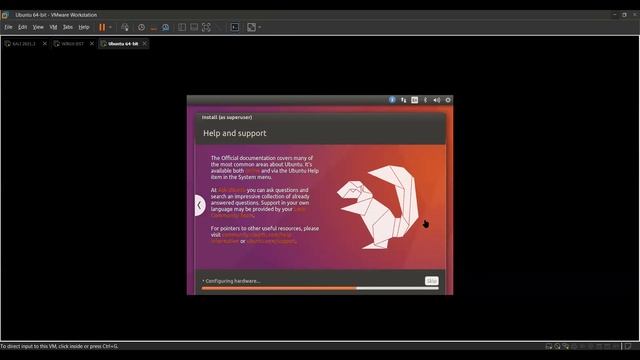
Task: Click the blue accessibility indicator in Ubuntu panel
Action: [x=392, y=100]
